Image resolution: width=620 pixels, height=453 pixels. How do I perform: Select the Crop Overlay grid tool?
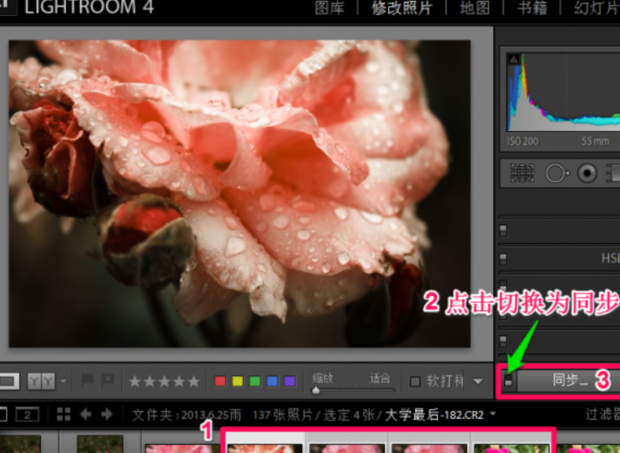[522, 173]
